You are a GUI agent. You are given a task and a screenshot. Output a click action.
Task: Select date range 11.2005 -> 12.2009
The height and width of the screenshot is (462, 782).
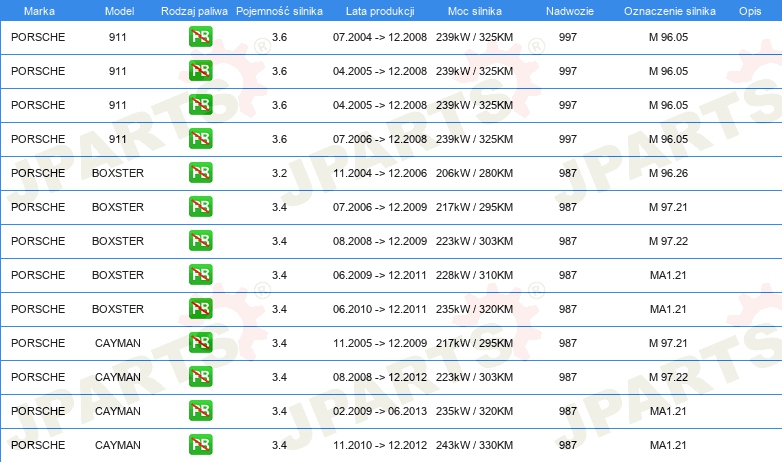click(x=380, y=343)
